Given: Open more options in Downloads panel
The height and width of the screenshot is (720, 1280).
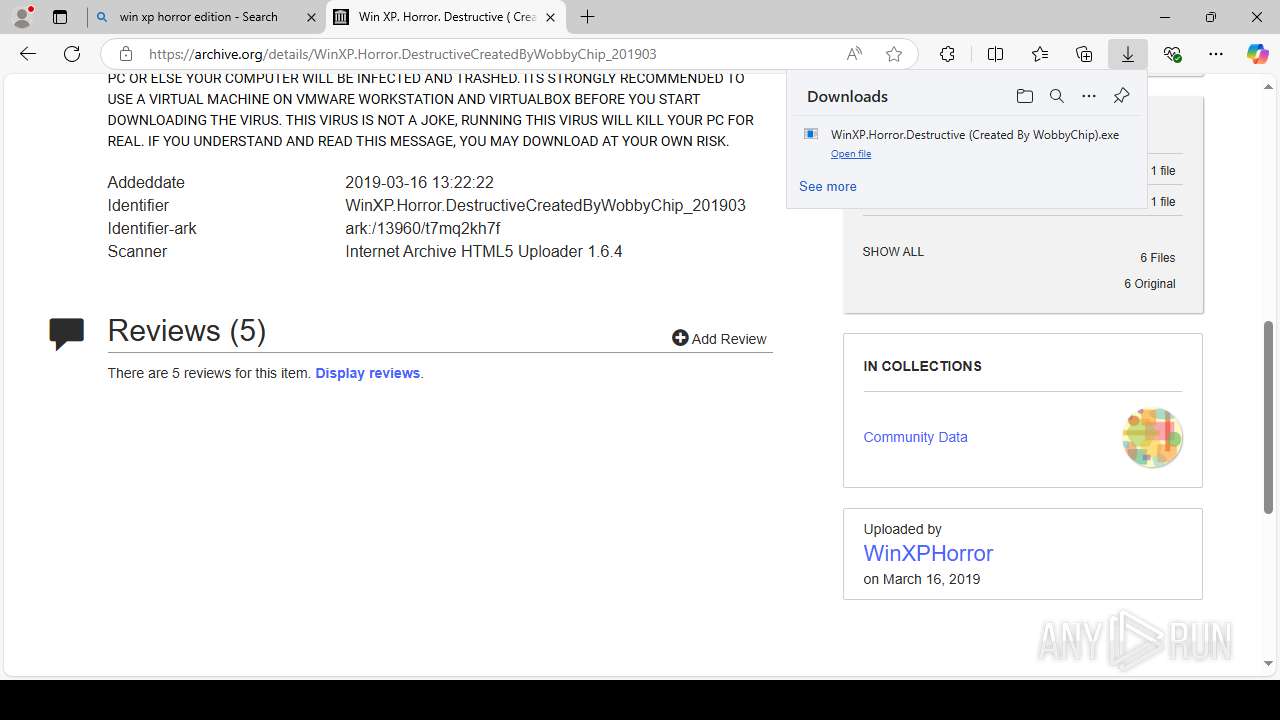Looking at the screenshot, I should coord(1089,96).
